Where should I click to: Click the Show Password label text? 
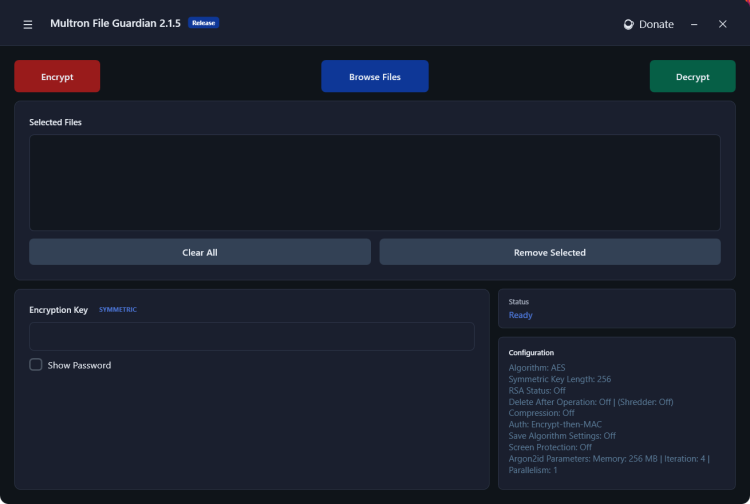[x=79, y=365]
